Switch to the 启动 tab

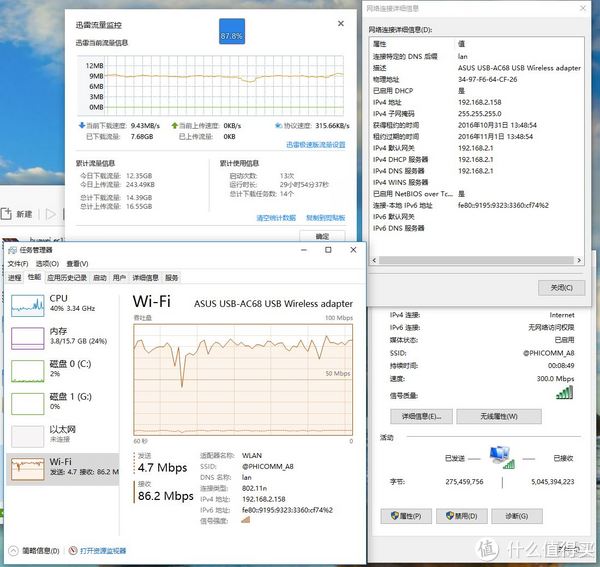coord(100,278)
